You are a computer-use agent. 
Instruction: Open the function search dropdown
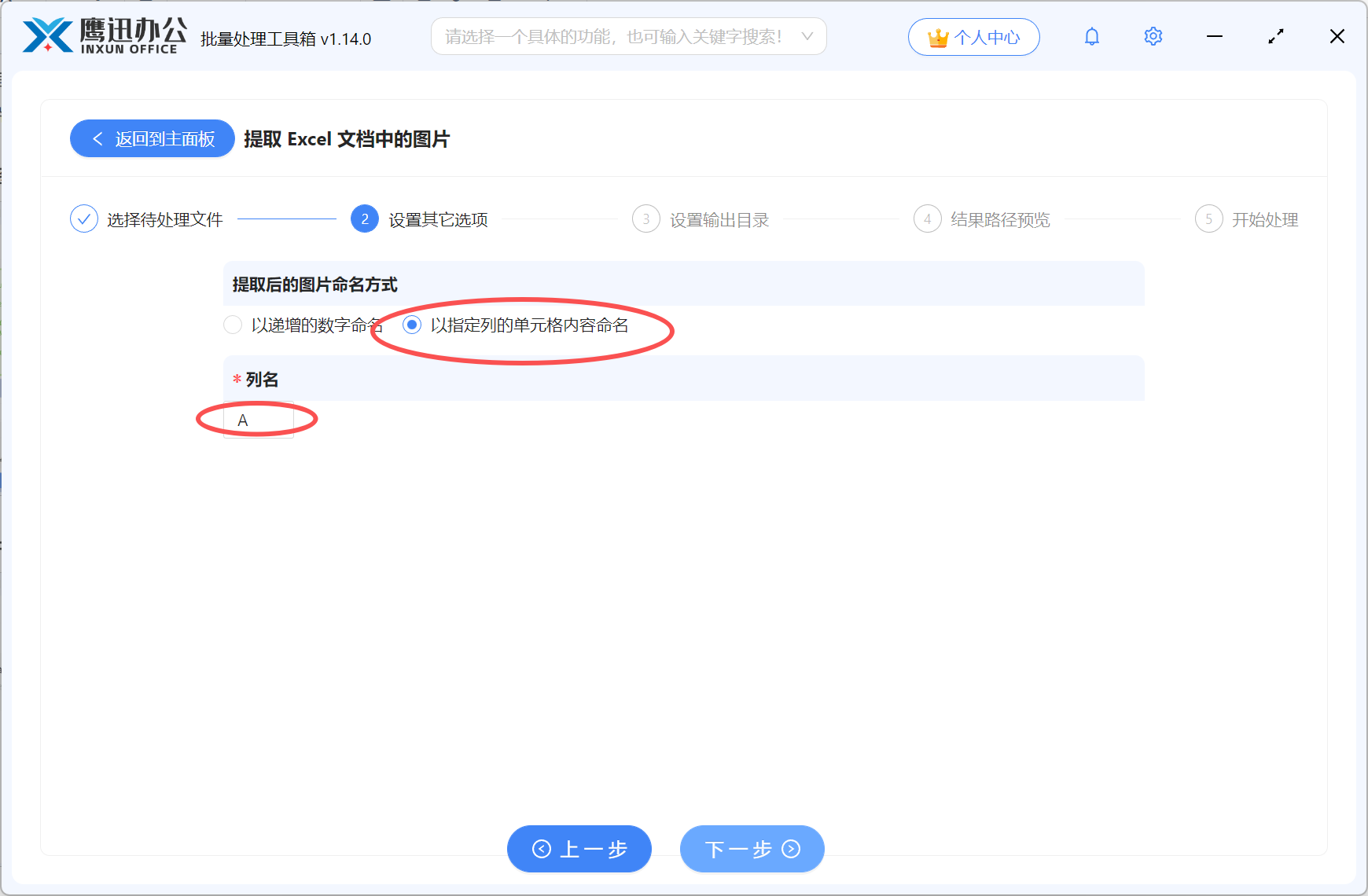tap(621, 36)
